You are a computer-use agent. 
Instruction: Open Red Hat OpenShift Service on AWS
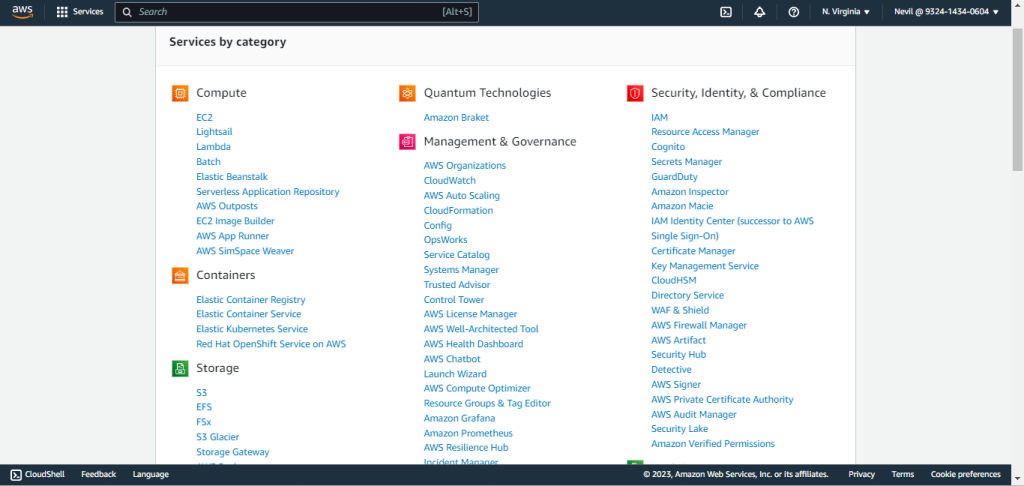271,344
